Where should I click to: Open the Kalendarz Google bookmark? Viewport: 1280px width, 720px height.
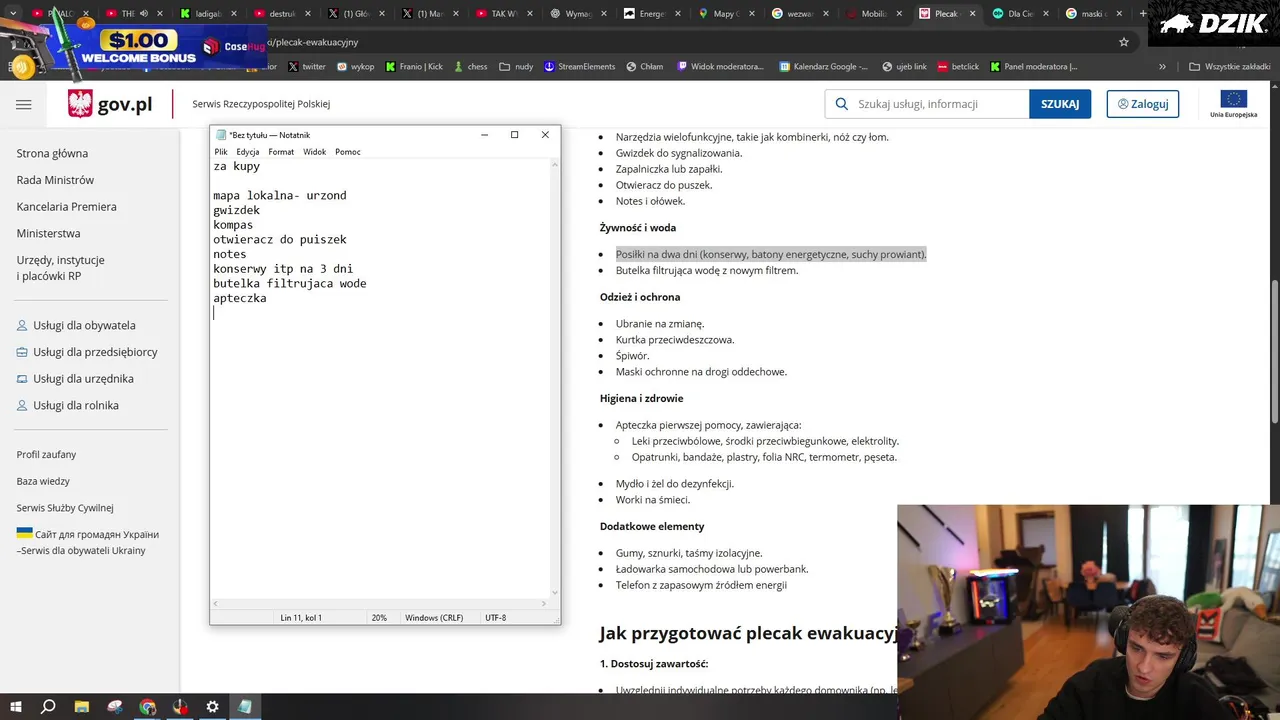[823, 66]
